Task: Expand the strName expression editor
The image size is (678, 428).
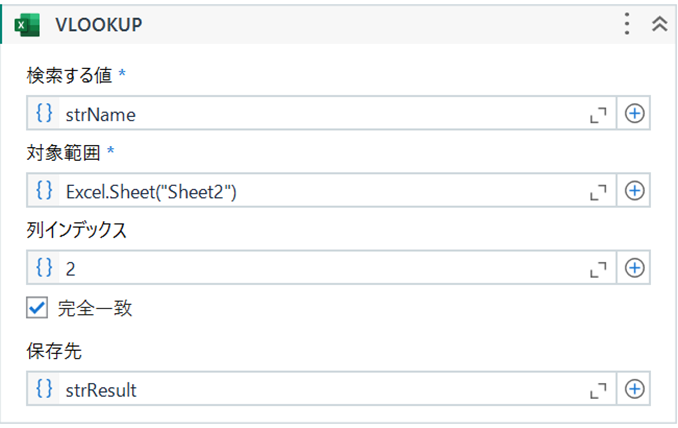Action: point(599,115)
